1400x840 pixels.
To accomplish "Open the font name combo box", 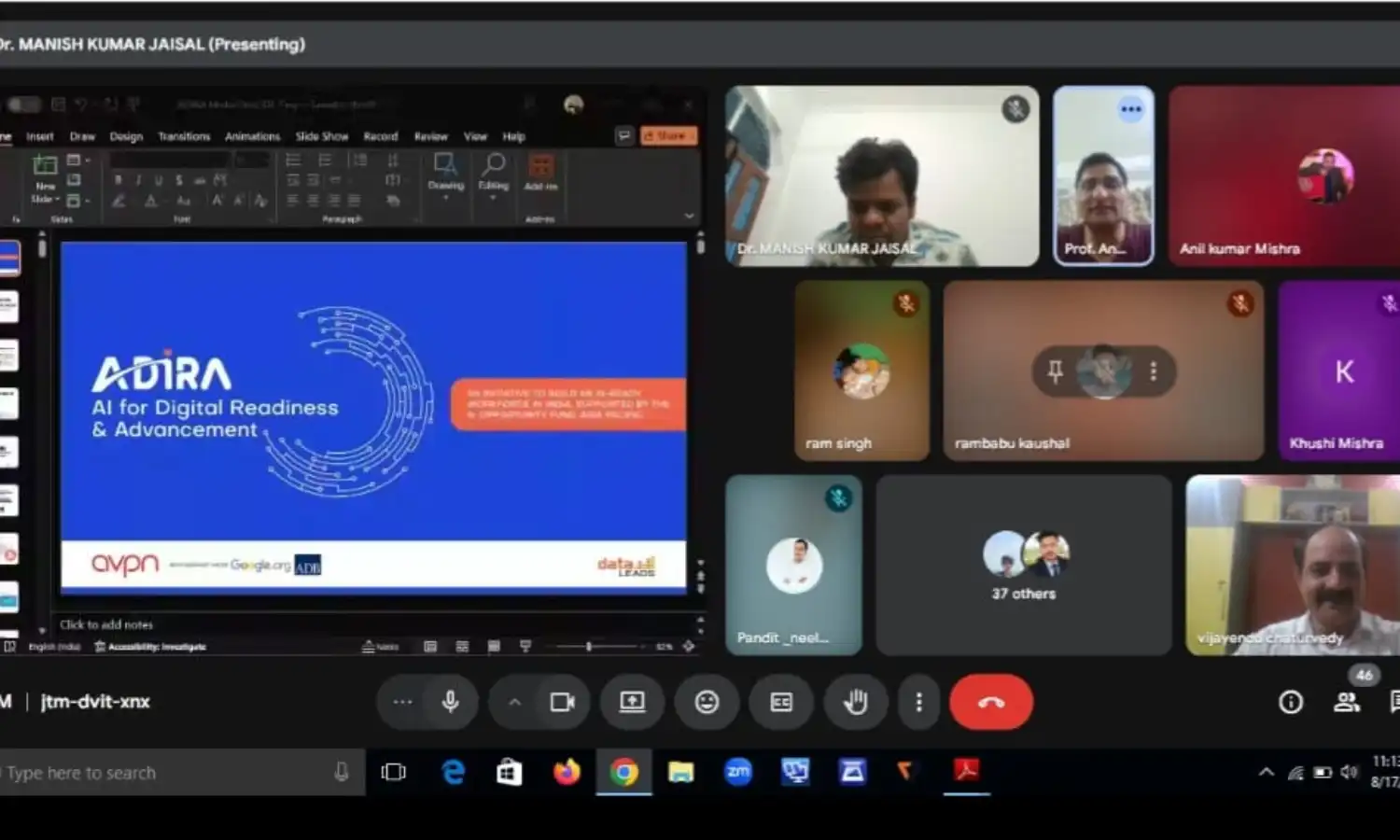I will 170,161.
